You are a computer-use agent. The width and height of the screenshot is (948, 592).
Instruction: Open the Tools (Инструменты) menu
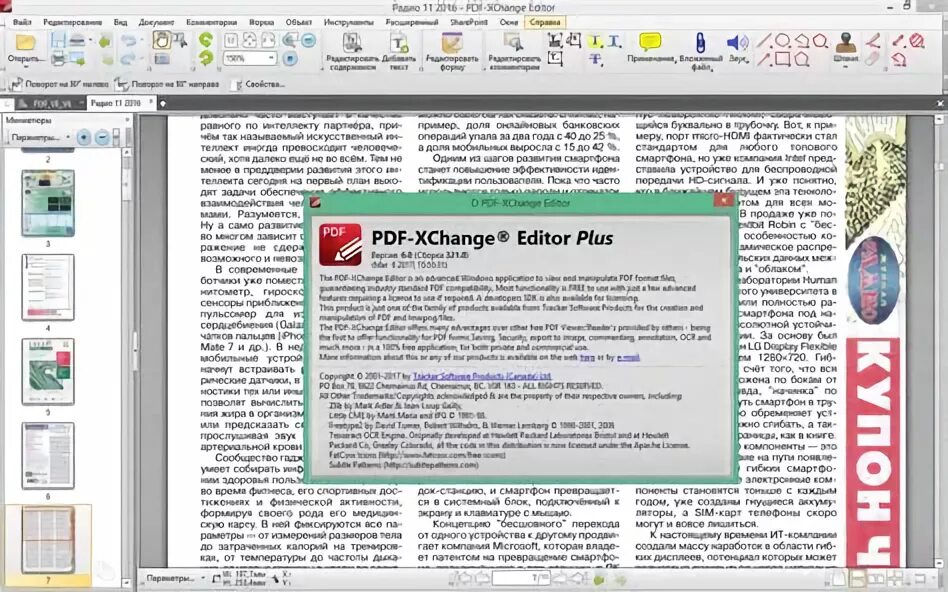[x=348, y=22]
